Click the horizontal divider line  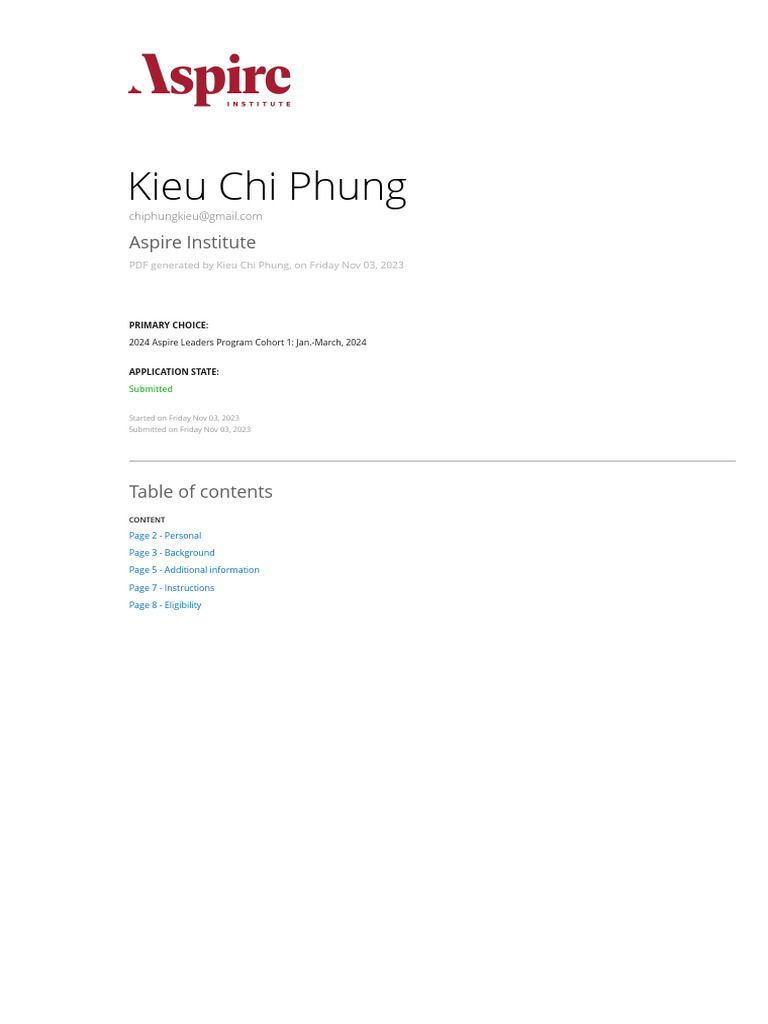click(x=432, y=461)
